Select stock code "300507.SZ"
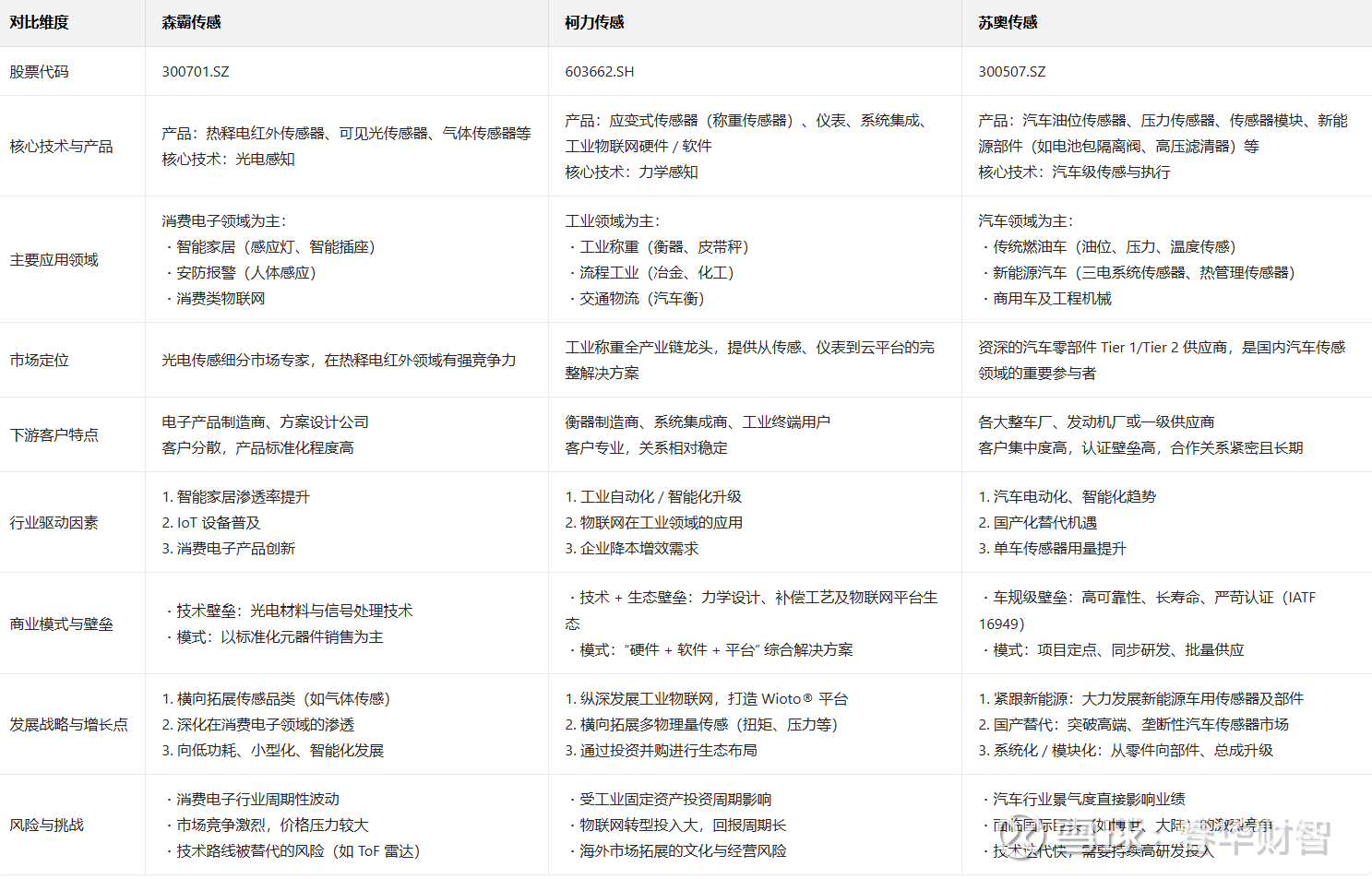This screenshot has height=879, width=1372. coord(1012,72)
